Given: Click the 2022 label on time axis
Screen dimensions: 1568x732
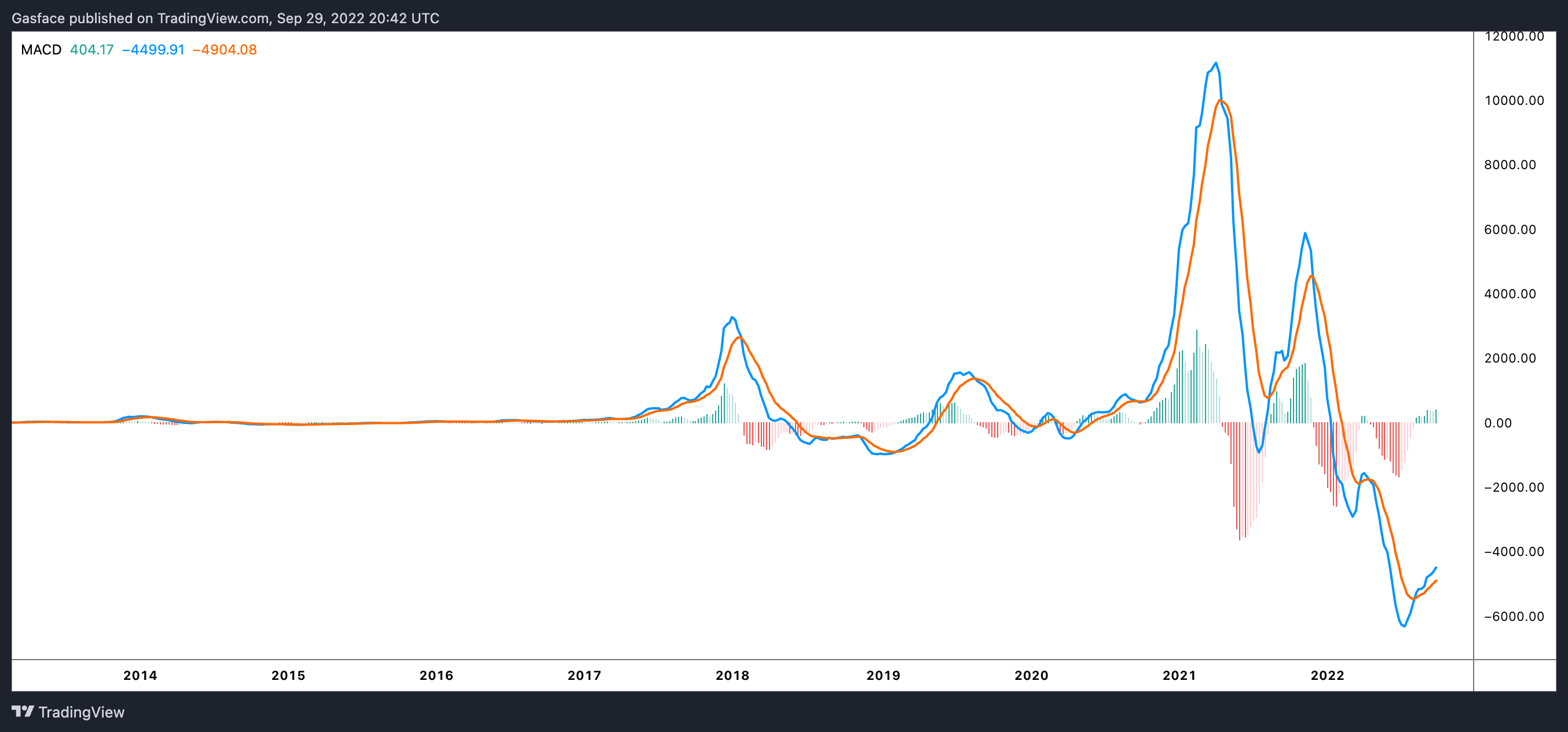Looking at the screenshot, I should pos(1327,675).
